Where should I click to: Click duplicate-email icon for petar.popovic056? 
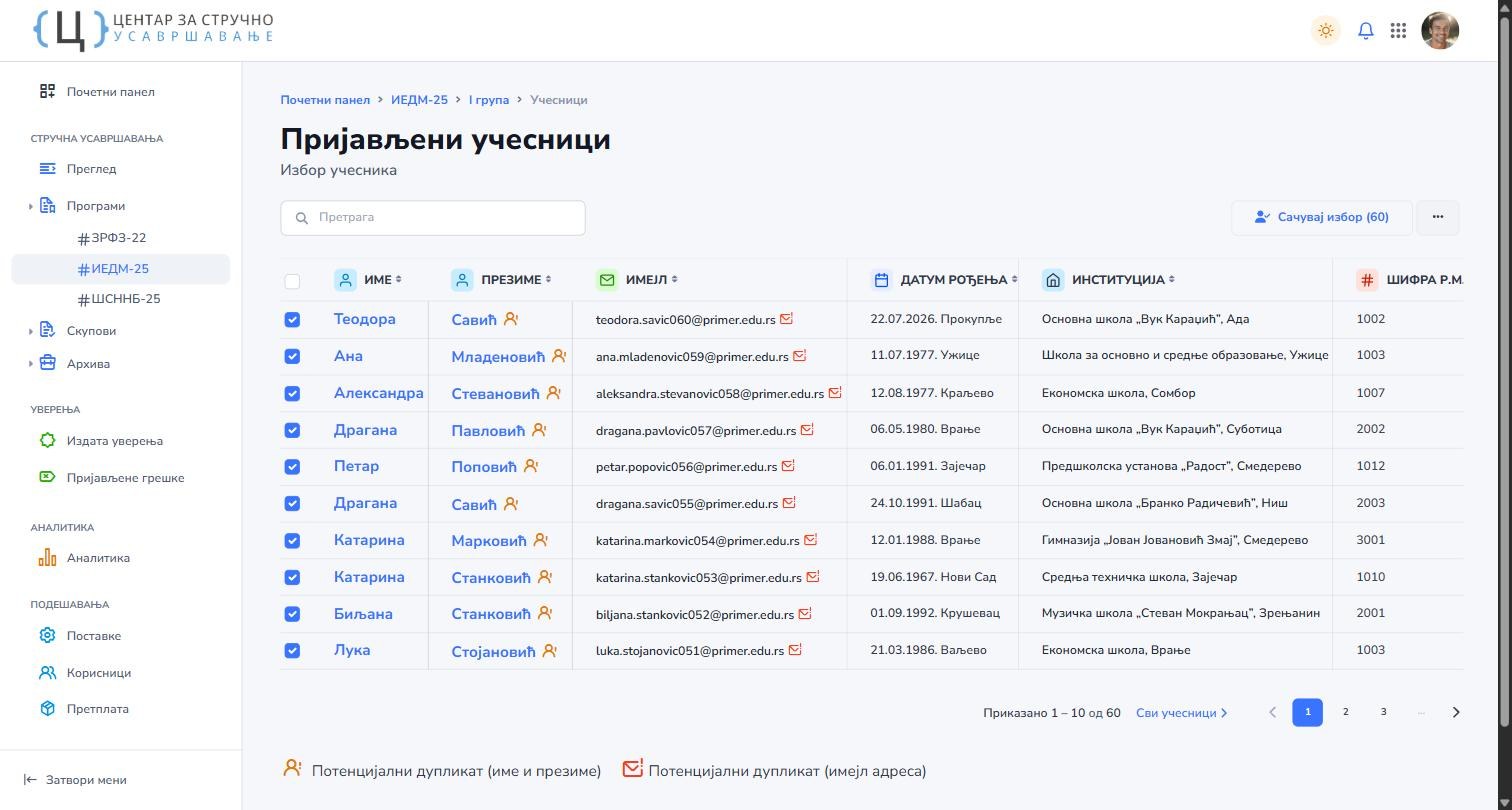tap(788, 466)
